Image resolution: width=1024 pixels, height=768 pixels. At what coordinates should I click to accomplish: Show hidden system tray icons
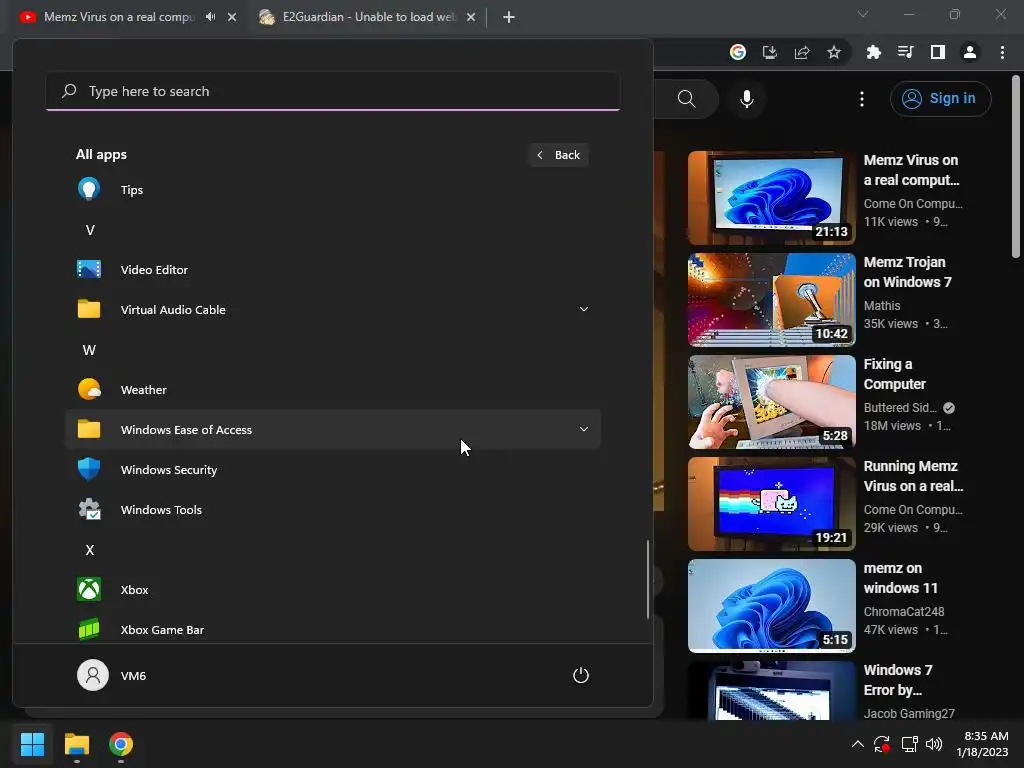[x=857, y=744]
